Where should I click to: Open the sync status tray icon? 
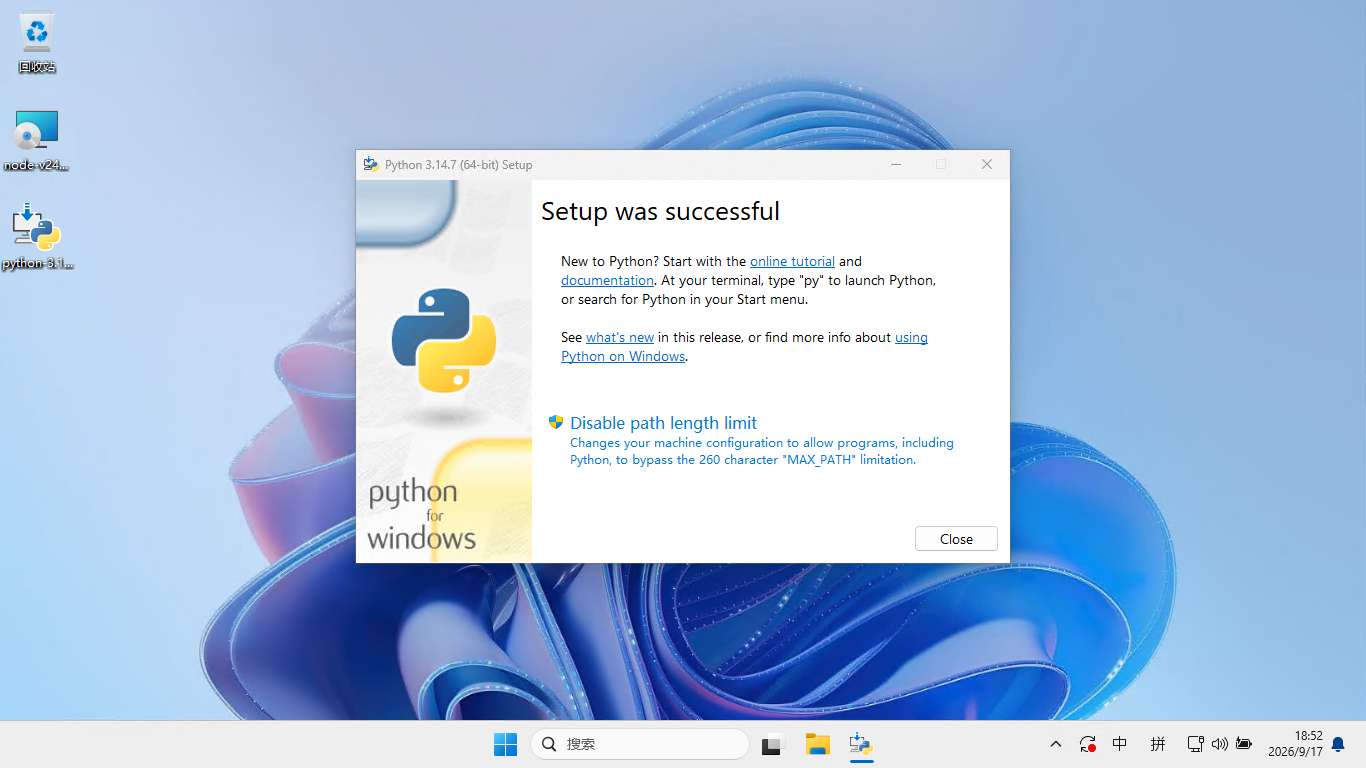tap(1088, 744)
